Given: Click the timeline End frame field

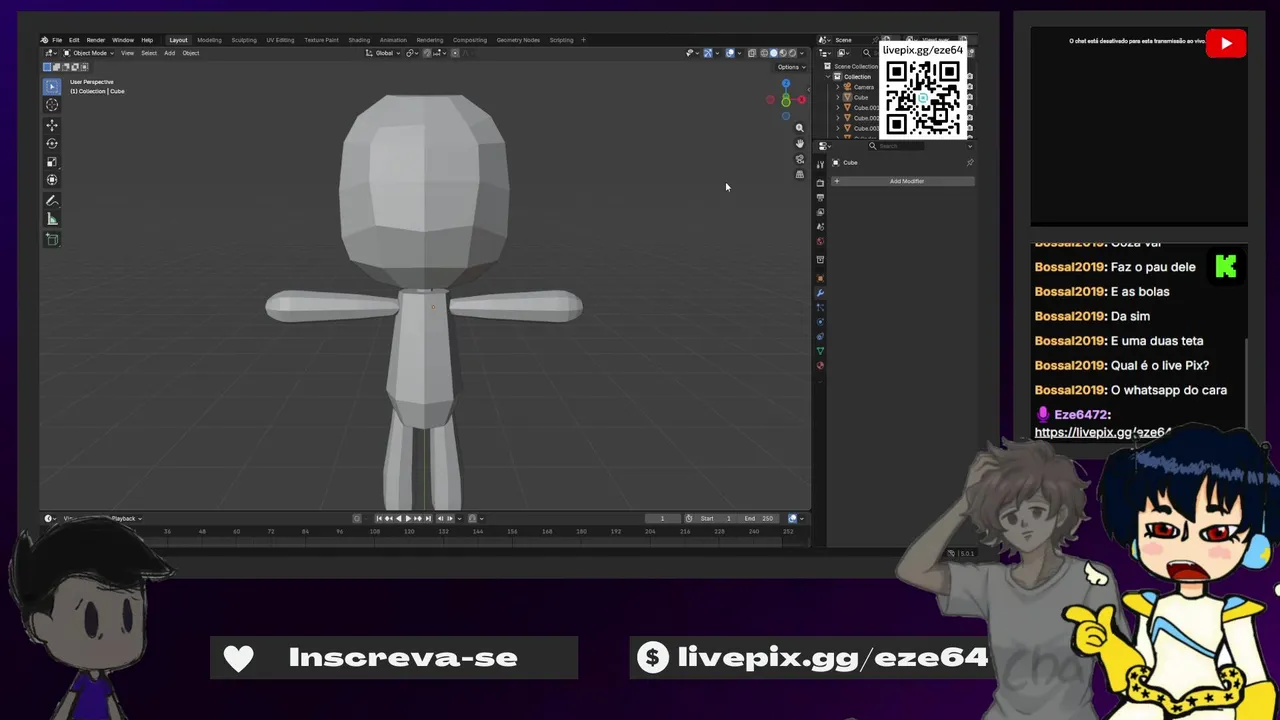Looking at the screenshot, I should point(759,518).
